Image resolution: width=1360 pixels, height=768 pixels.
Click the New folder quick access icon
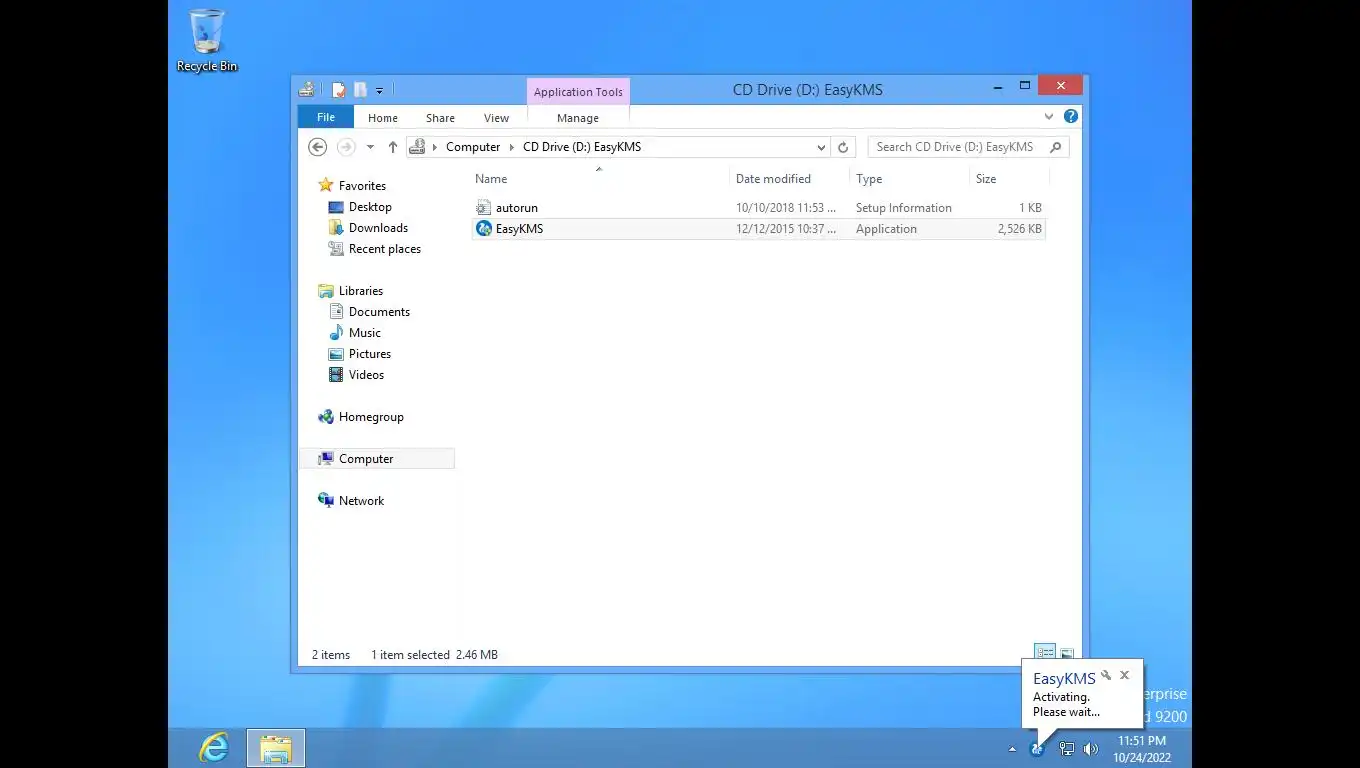point(360,90)
